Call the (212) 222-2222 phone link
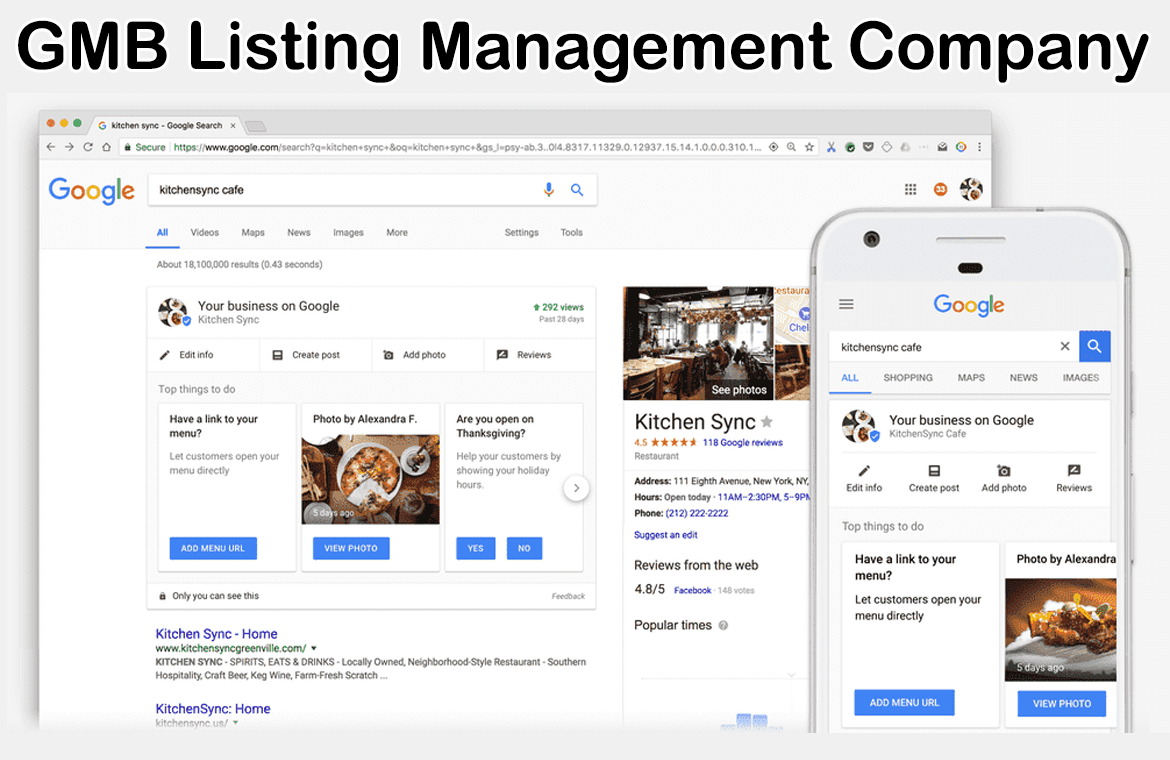The height and width of the screenshot is (760, 1170). 696,513
